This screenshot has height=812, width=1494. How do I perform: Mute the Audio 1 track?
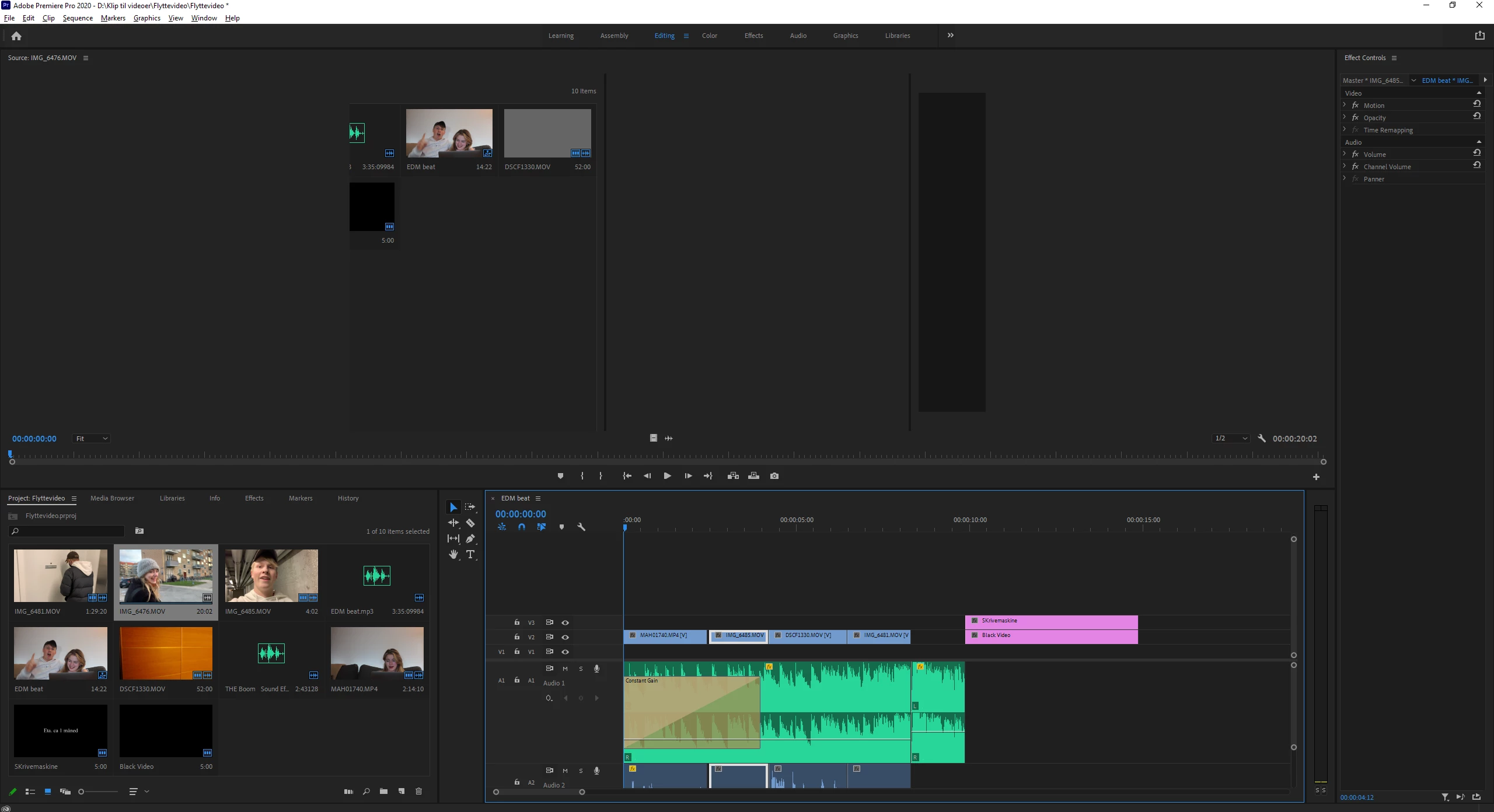[x=565, y=668]
